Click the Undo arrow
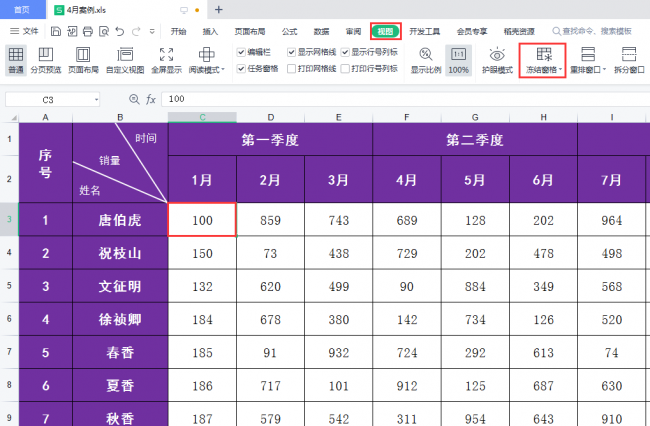Image resolution: width=650 pixels, height=426 pixels. coord(120,31)
